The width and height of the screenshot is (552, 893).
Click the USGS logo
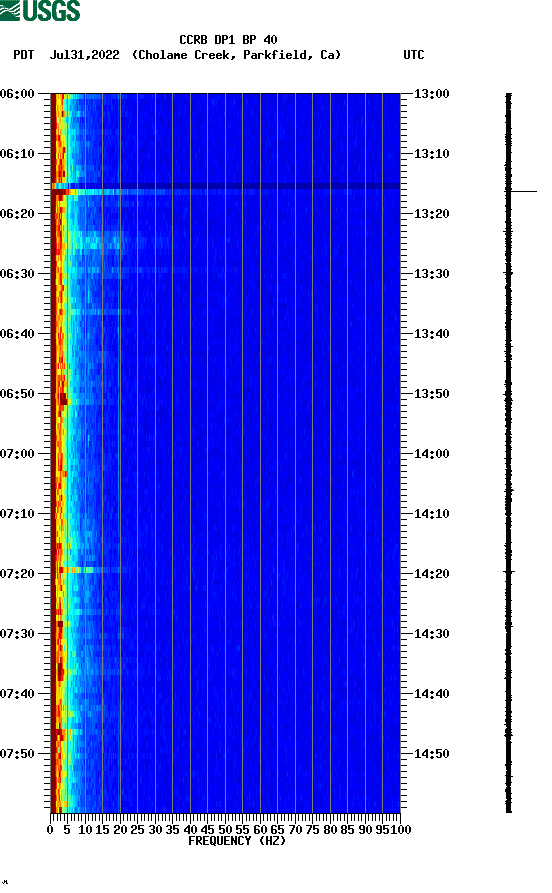pyautogui.click(x=40, y=10)
